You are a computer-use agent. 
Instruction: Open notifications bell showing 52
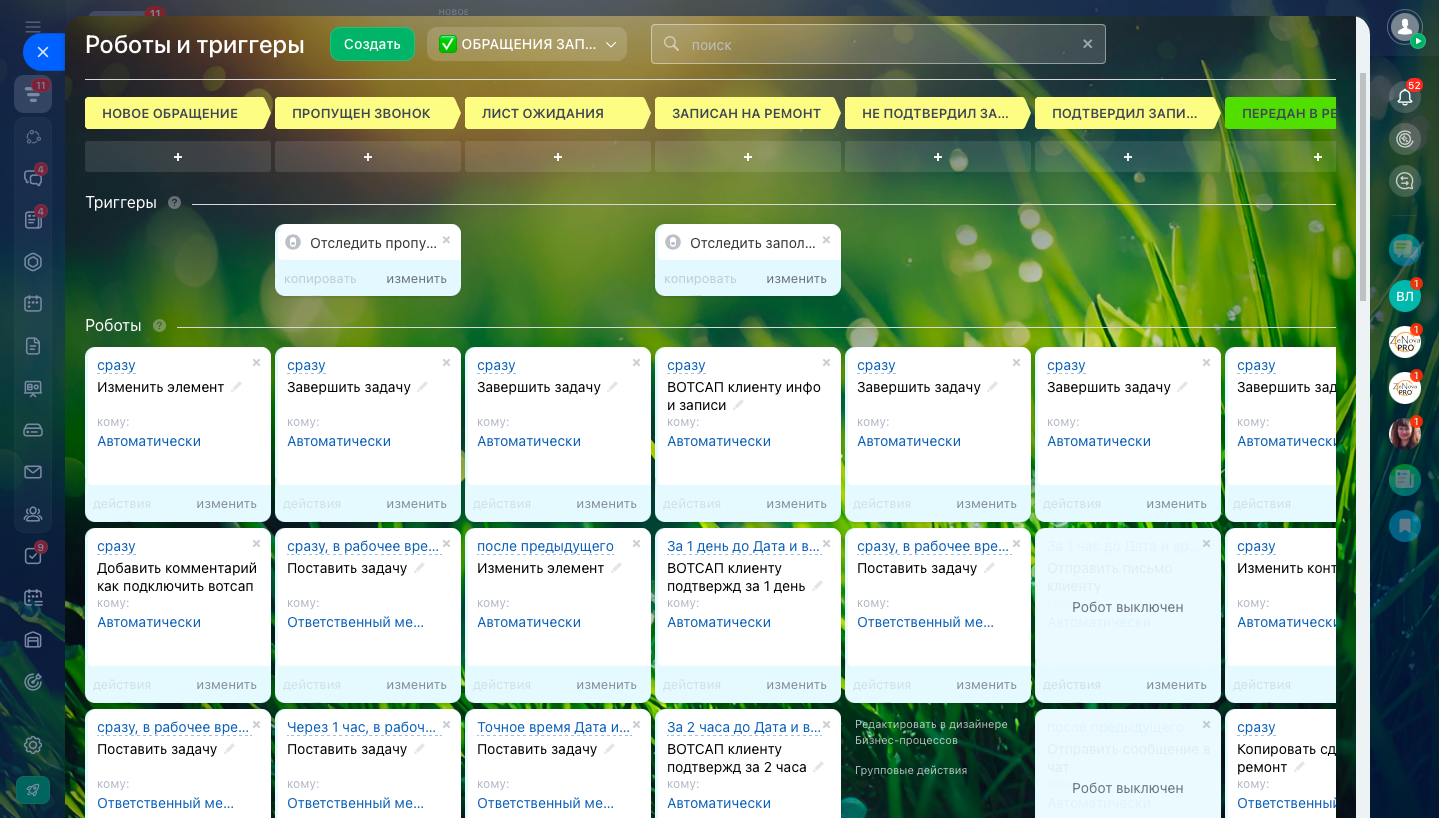(1405, 97)
